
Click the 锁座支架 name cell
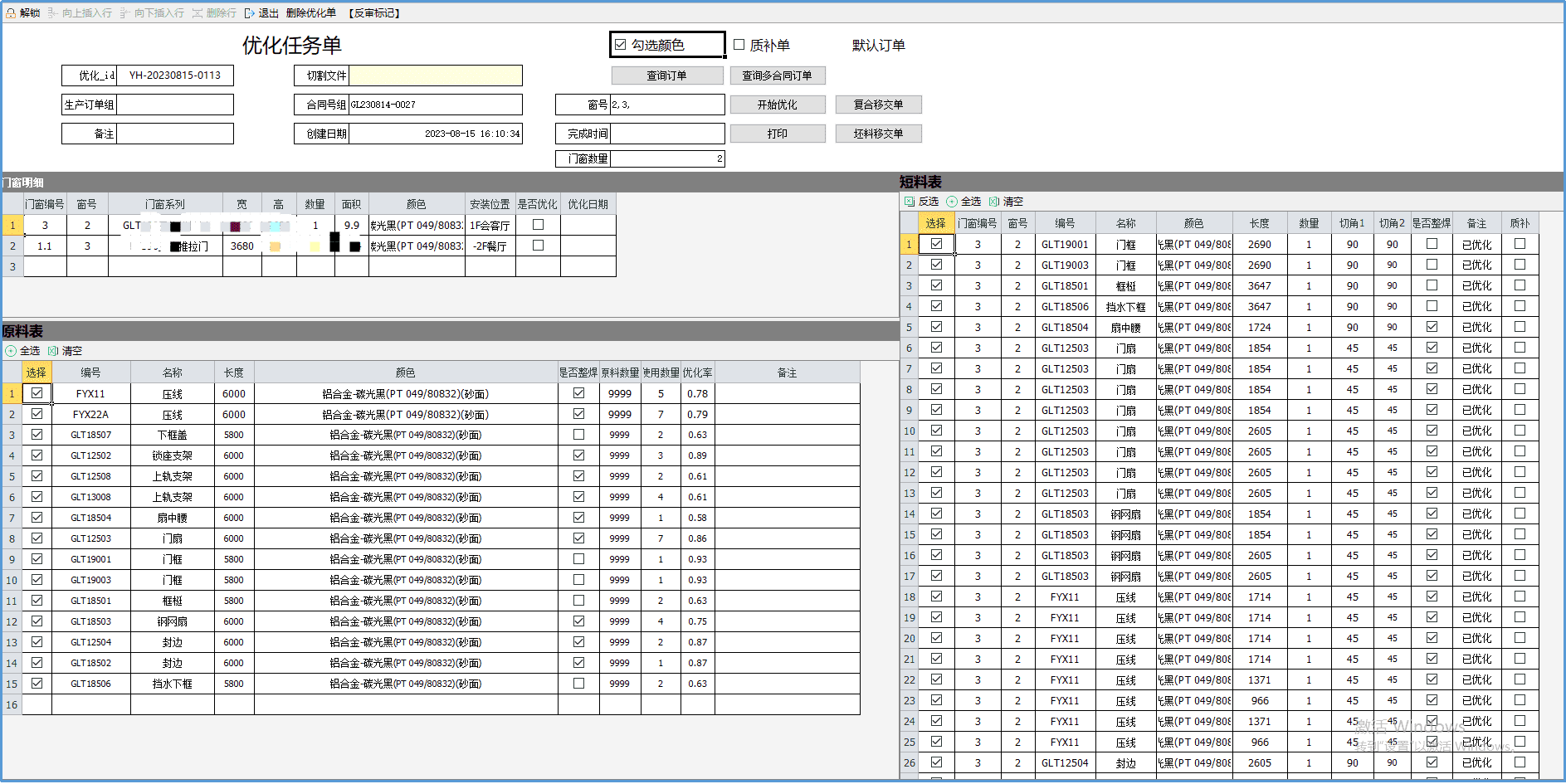[173, 455]
